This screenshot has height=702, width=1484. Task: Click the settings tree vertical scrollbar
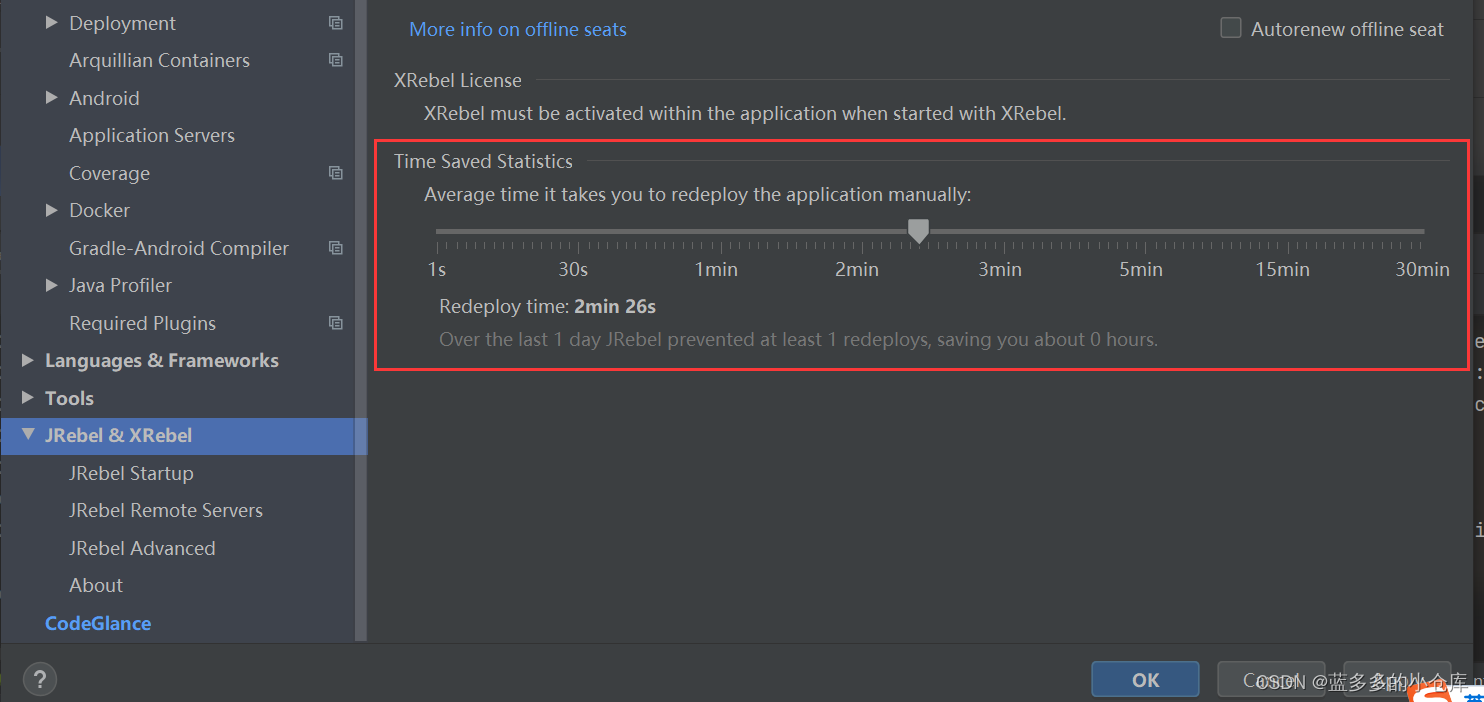(x=361, y=320)
